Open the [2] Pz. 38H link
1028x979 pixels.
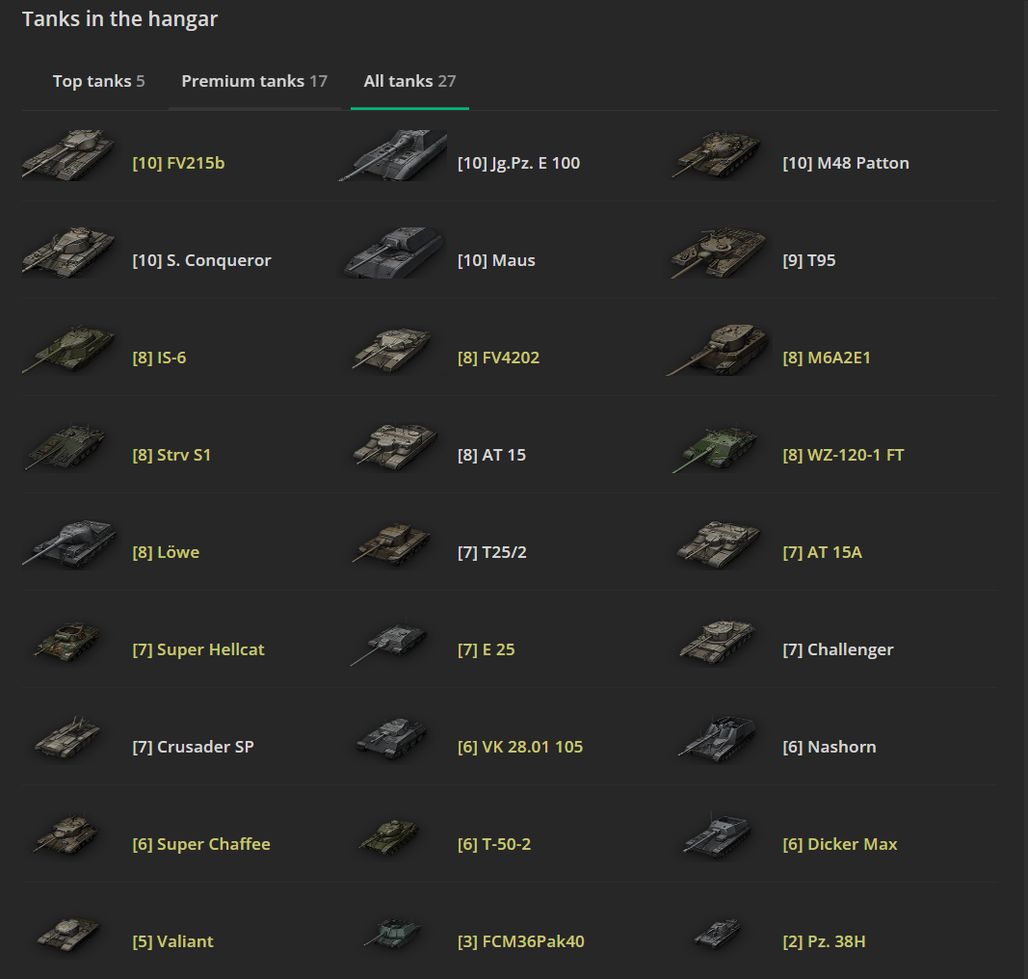(x=824, y=942)
